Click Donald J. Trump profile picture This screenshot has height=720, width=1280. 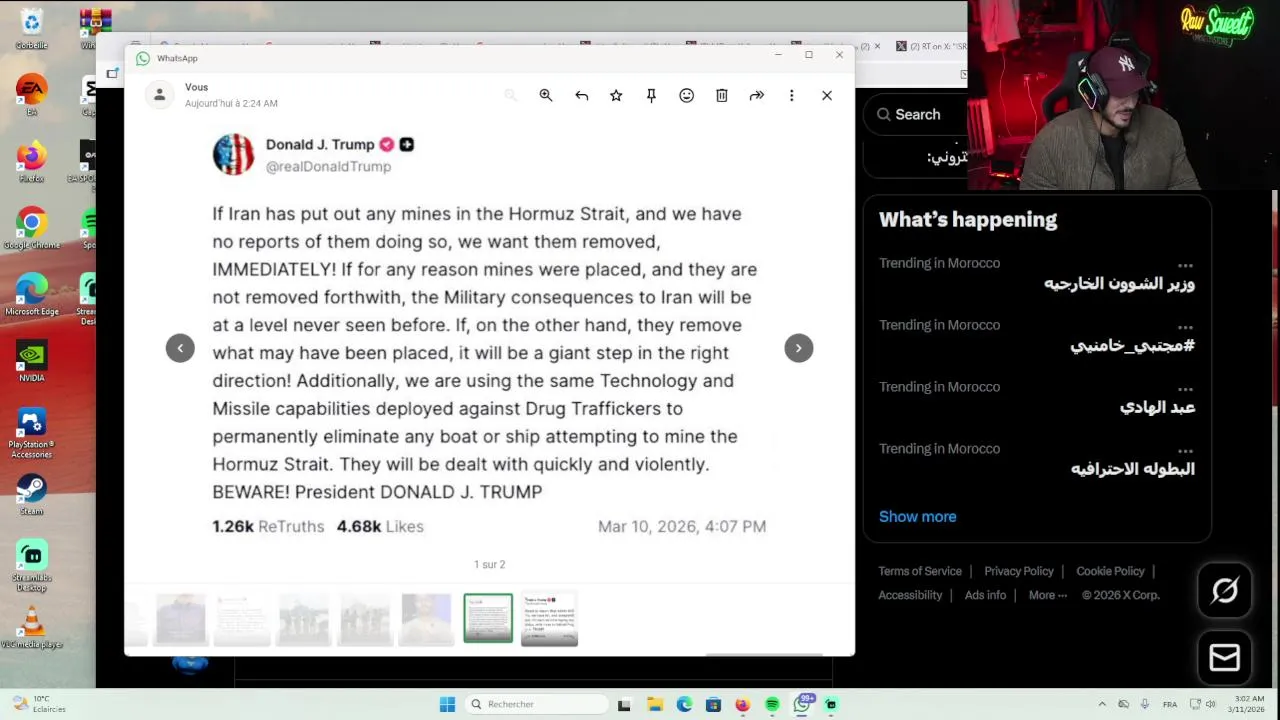[233, 155]
